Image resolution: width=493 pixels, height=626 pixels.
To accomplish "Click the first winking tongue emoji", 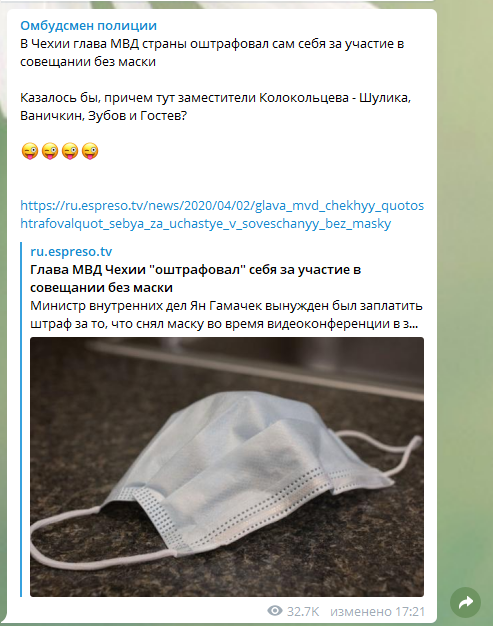I will click(30, 151).
